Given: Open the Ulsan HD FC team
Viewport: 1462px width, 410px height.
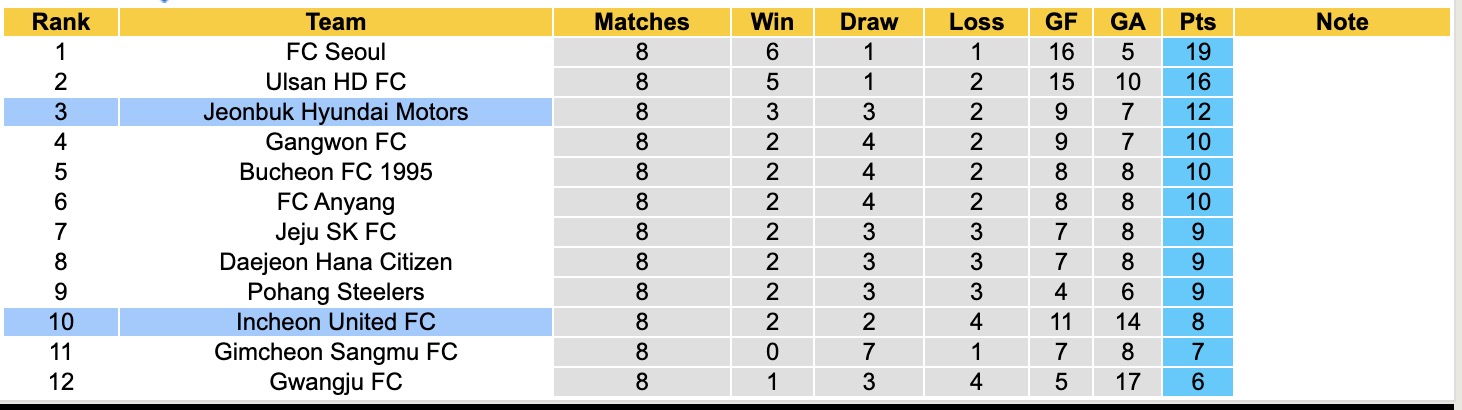Looking at the screenshot, I should [336, 82].
